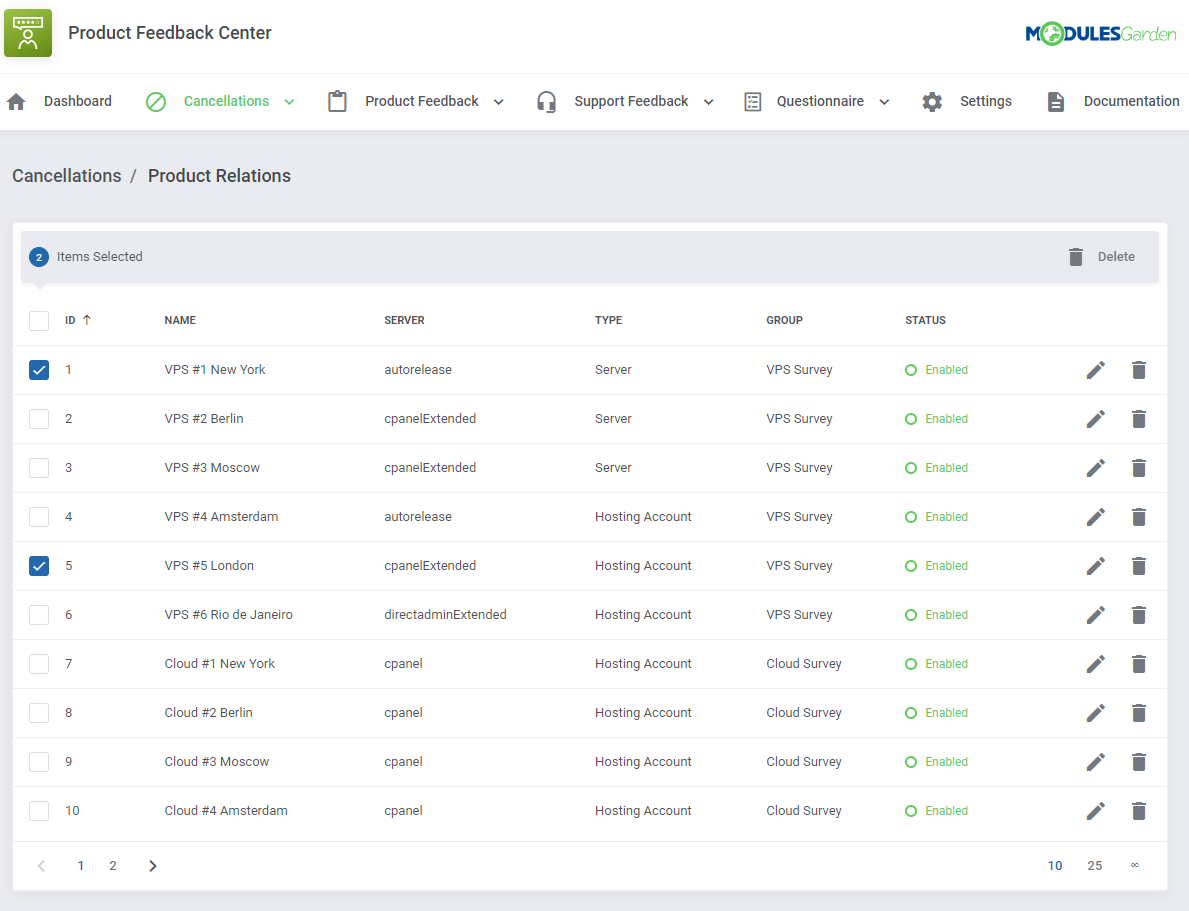Click the Support Feedback headset icon
This screenshot has width=1189, height=911.
(x=546, y=102)
